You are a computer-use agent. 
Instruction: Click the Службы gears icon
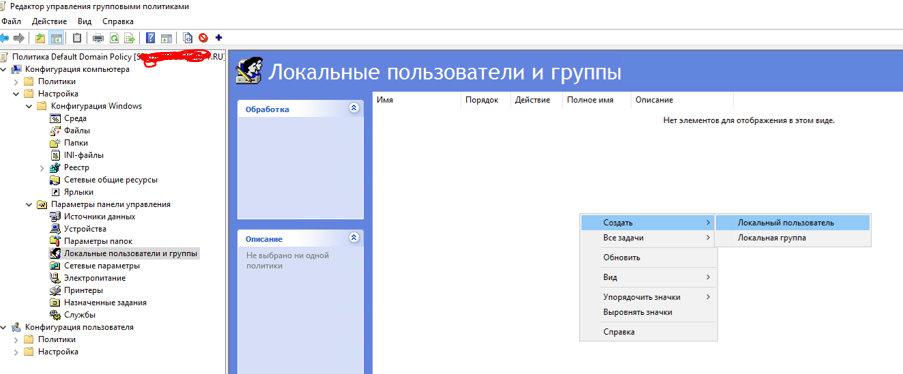coord(55,315)
